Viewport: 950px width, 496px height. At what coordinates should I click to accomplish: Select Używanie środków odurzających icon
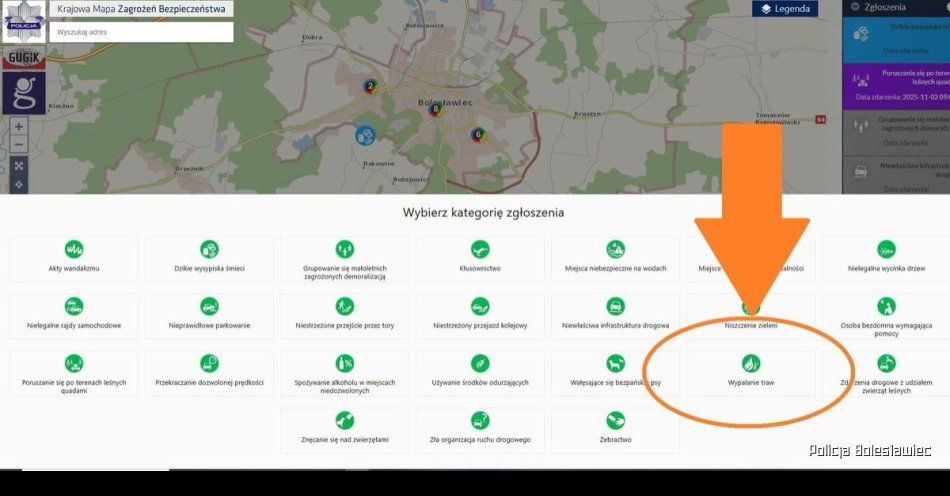coord(480,363)
